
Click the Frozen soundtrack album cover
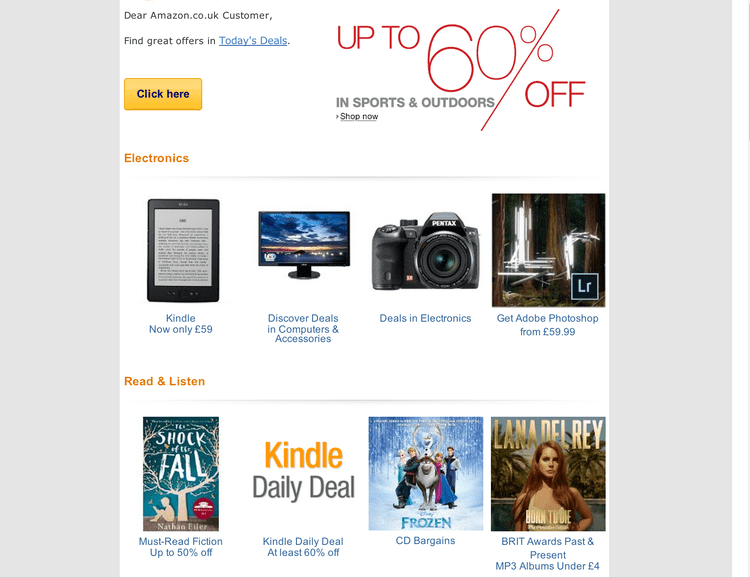[x=426, y=473]
